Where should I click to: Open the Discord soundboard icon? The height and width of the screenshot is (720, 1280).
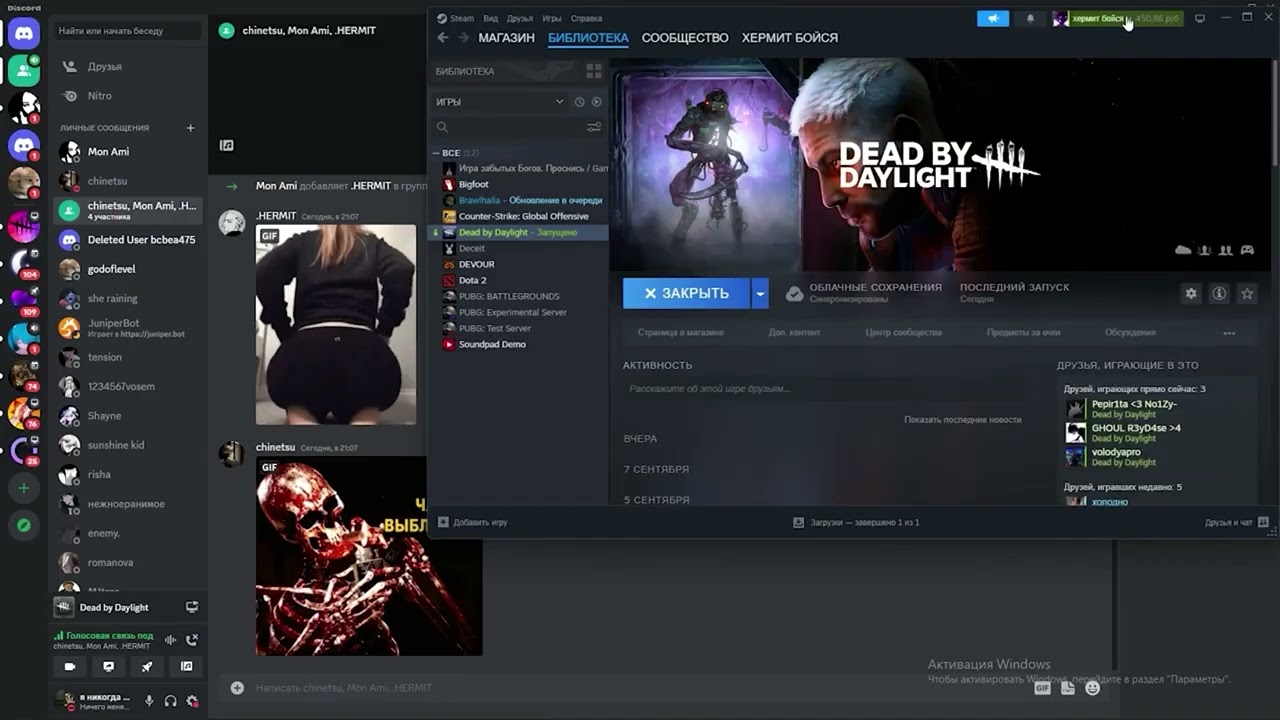187,666
